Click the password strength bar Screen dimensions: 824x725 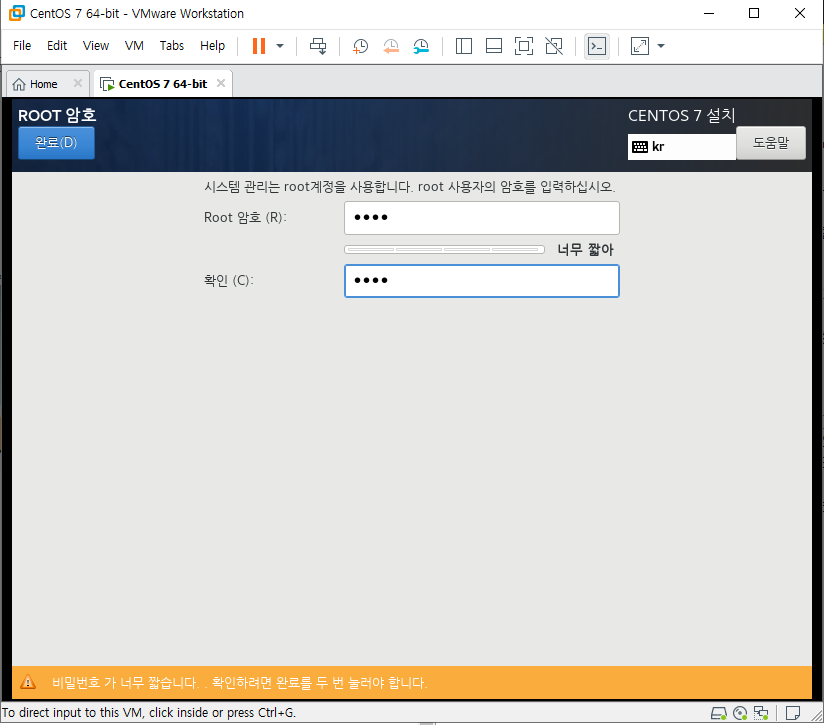(444, 250)
